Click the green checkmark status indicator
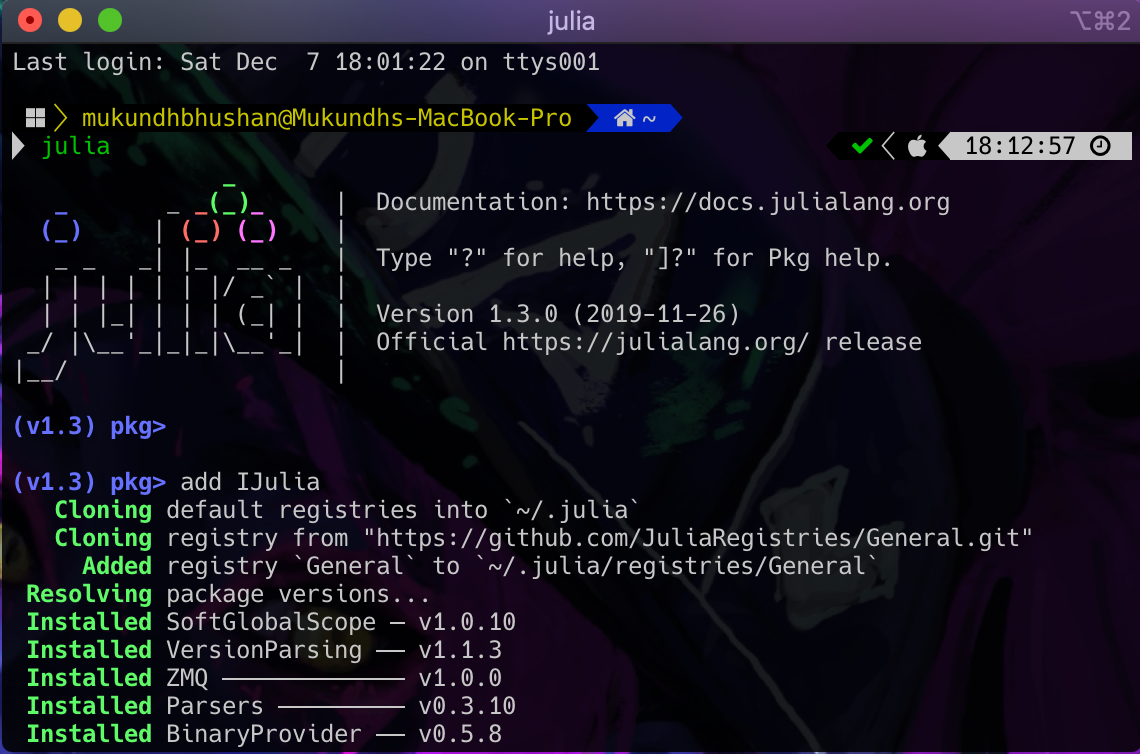 point(860,146)
